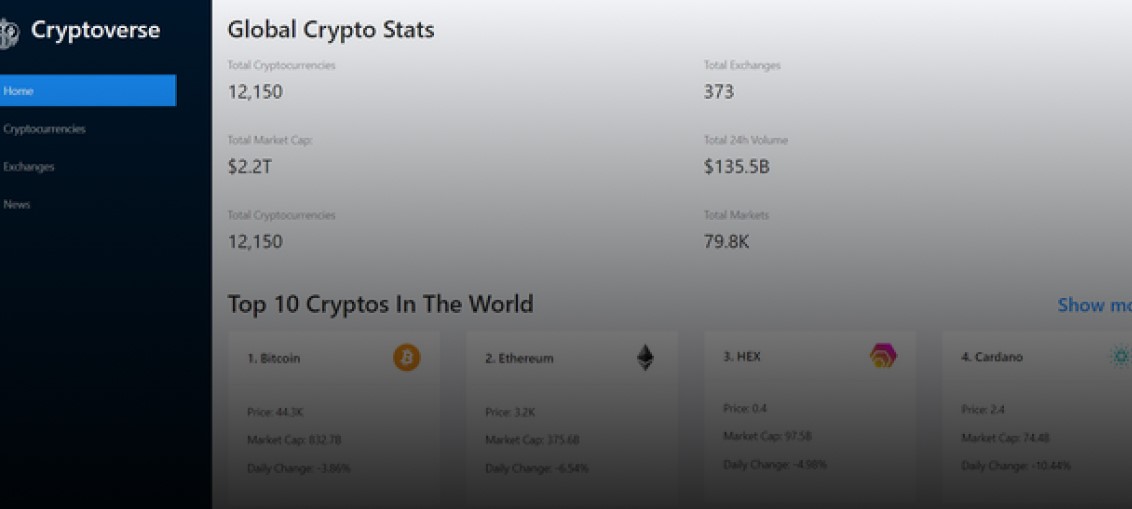Click the Show more link
1132x509 pixels.
click(1094, 305)
